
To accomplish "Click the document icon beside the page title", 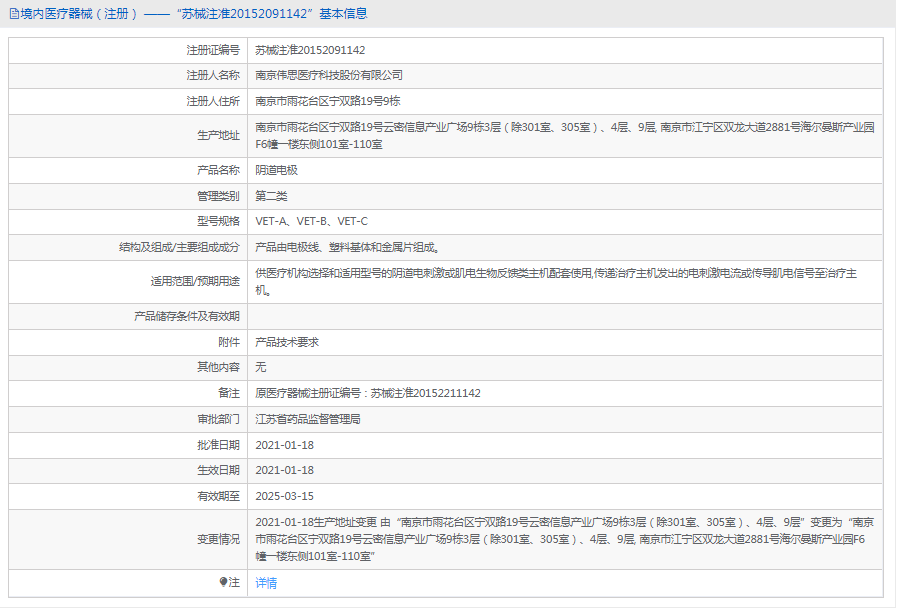I will [13, 14].
